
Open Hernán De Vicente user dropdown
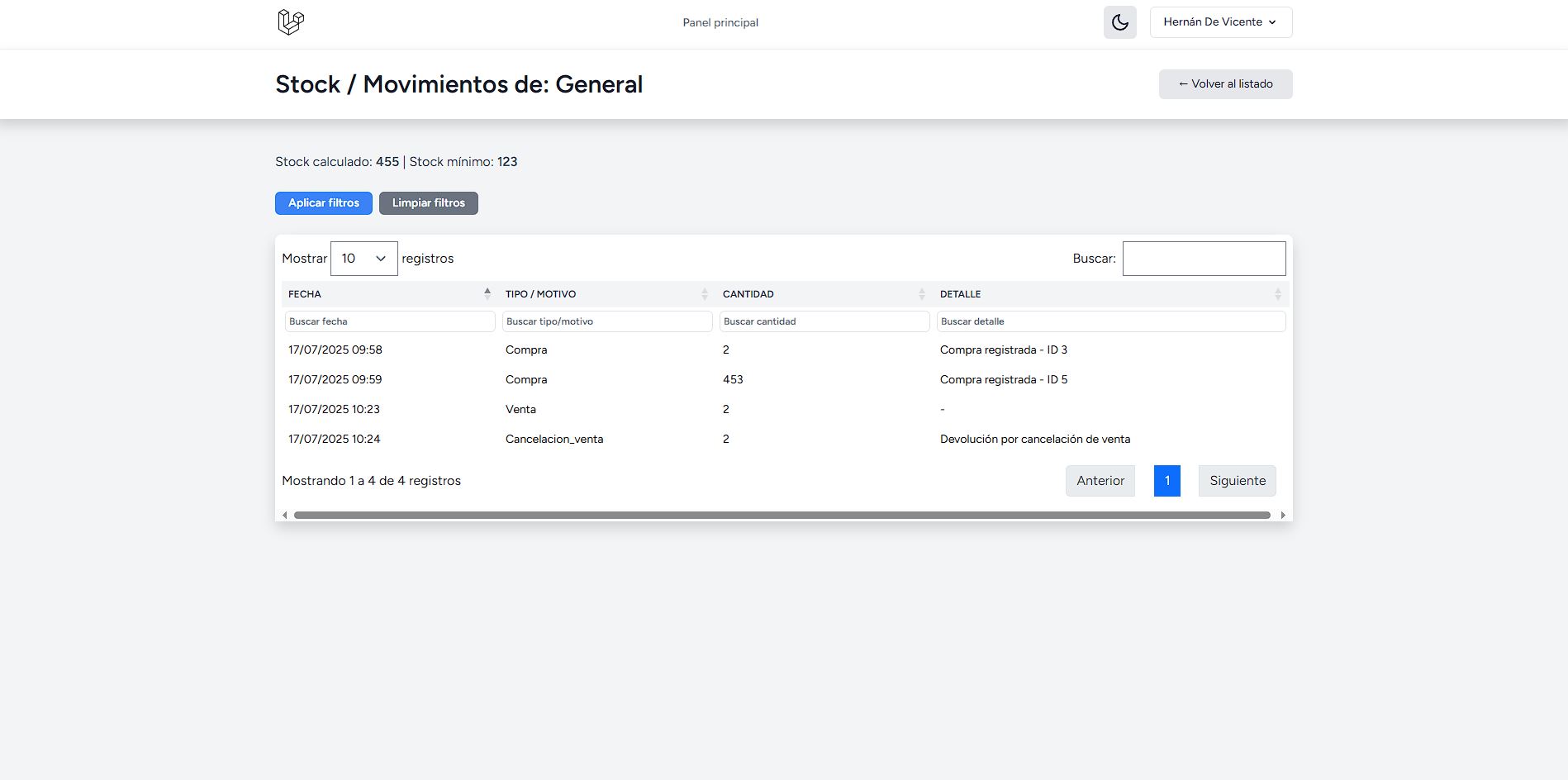(x=1220, y=22)
